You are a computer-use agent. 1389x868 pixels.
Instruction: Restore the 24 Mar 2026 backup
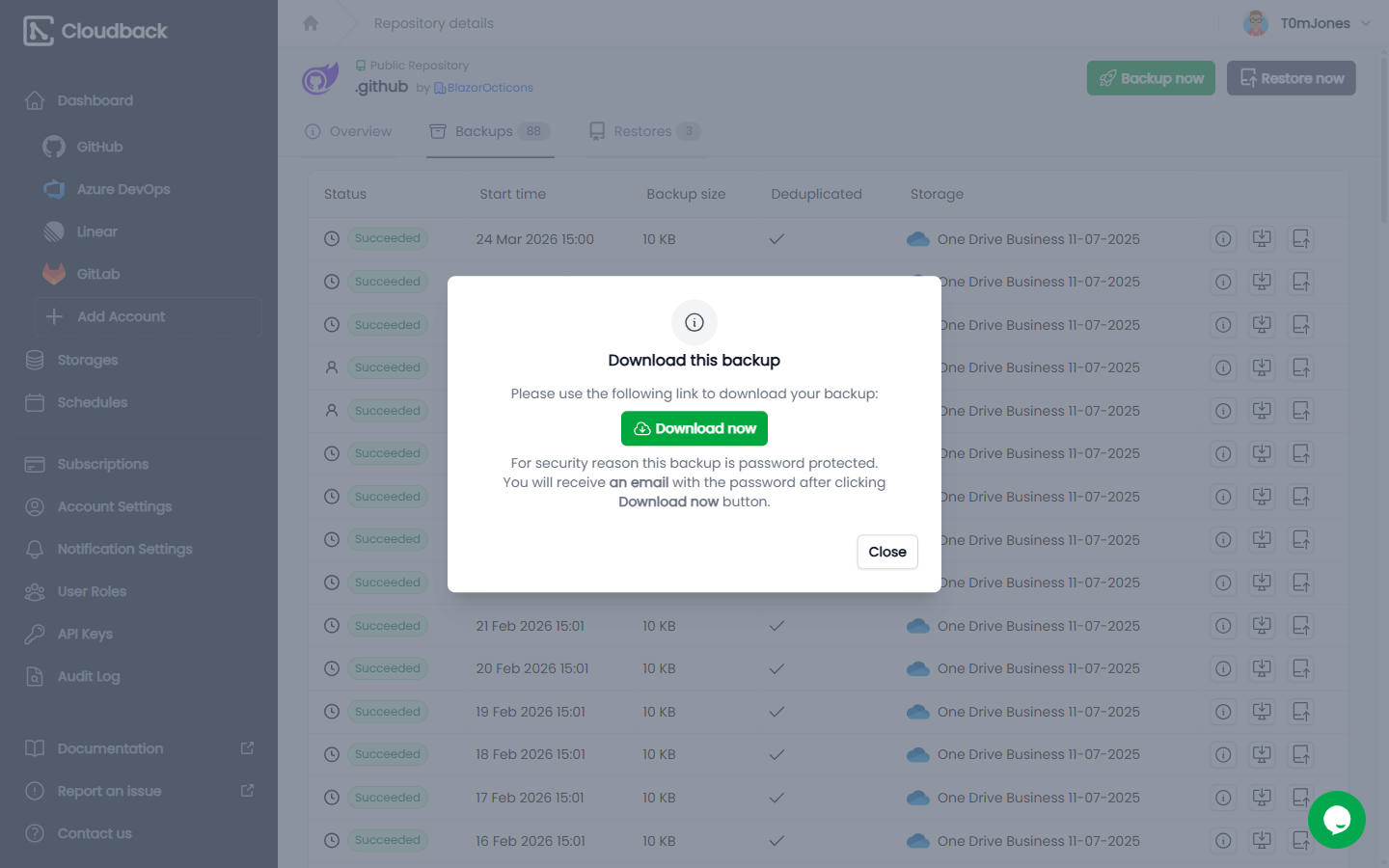[1301, 239]
